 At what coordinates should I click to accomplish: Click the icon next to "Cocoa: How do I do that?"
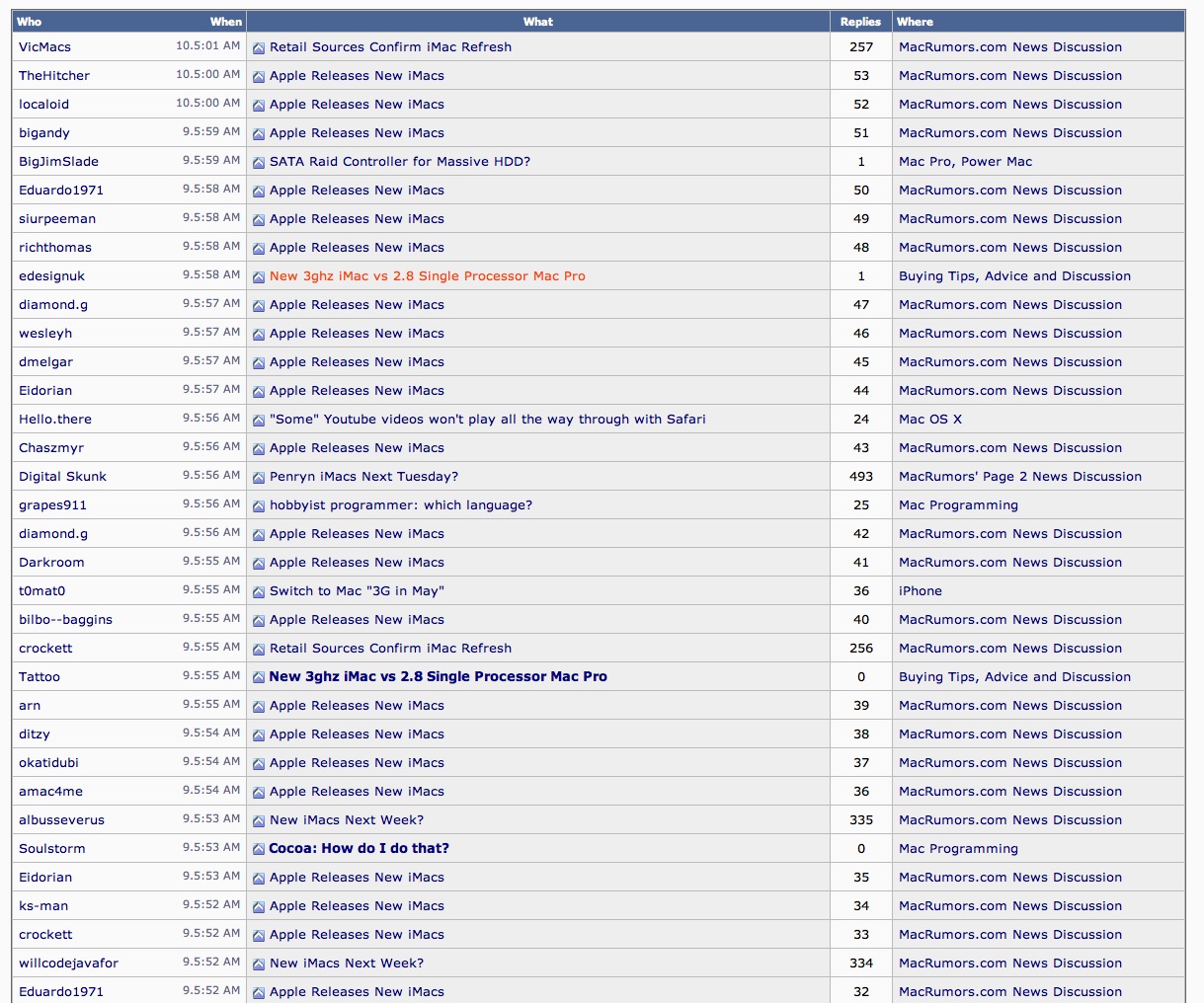[x=258, y=848]
